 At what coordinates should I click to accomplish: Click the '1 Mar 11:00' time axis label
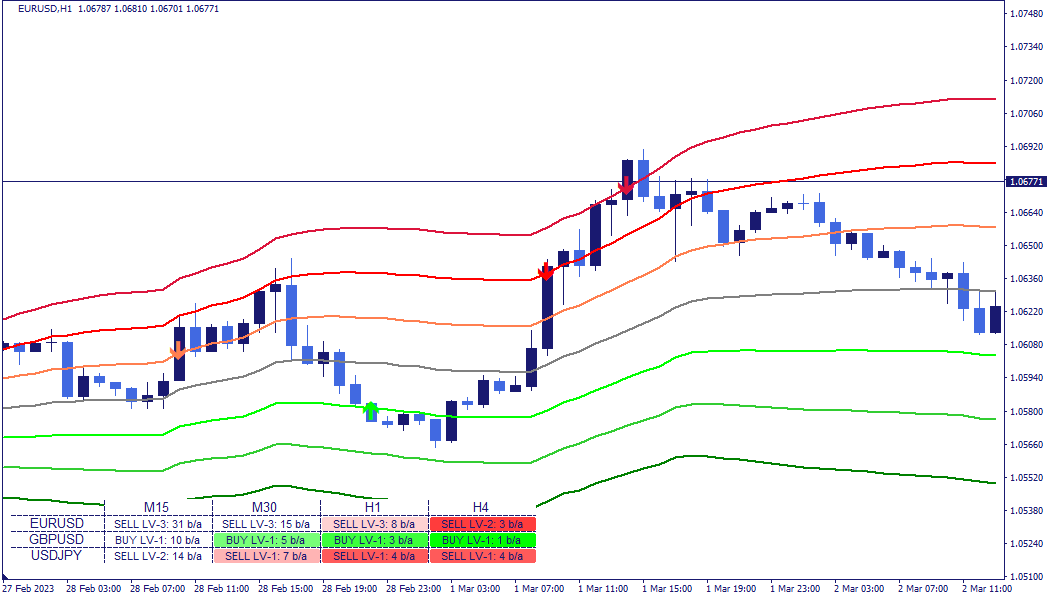[x=602, y=588]
